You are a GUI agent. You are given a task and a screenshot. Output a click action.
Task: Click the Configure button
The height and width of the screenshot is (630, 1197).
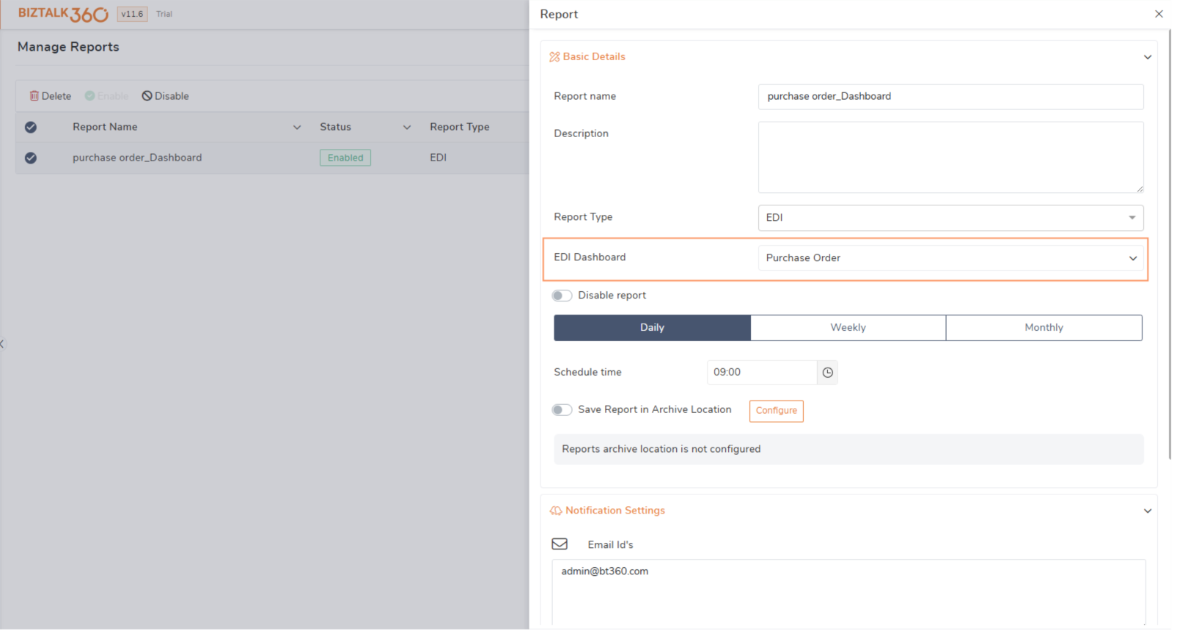pos(776,411)
